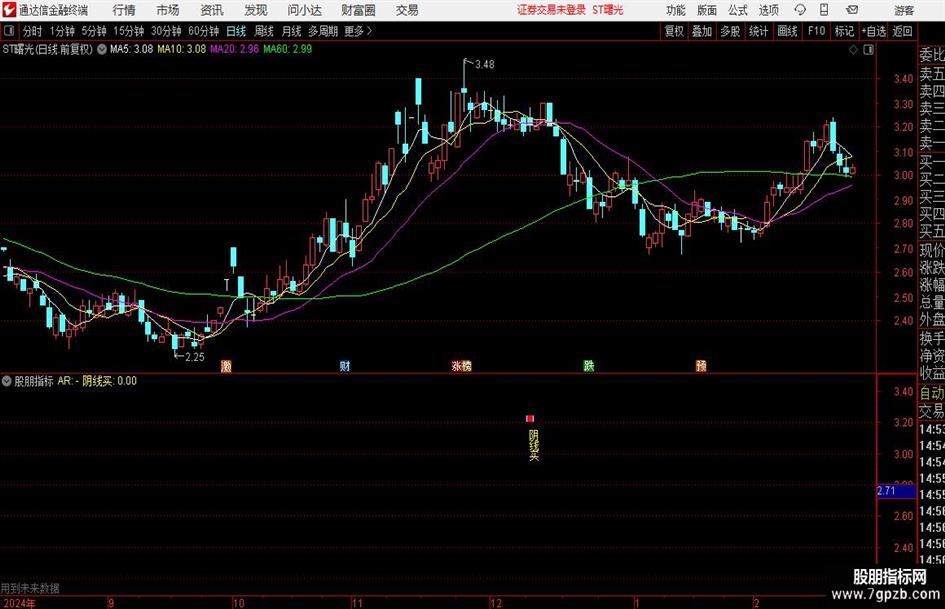
Task: Click the diamond icon above the chart
Action: coord(853,50)
